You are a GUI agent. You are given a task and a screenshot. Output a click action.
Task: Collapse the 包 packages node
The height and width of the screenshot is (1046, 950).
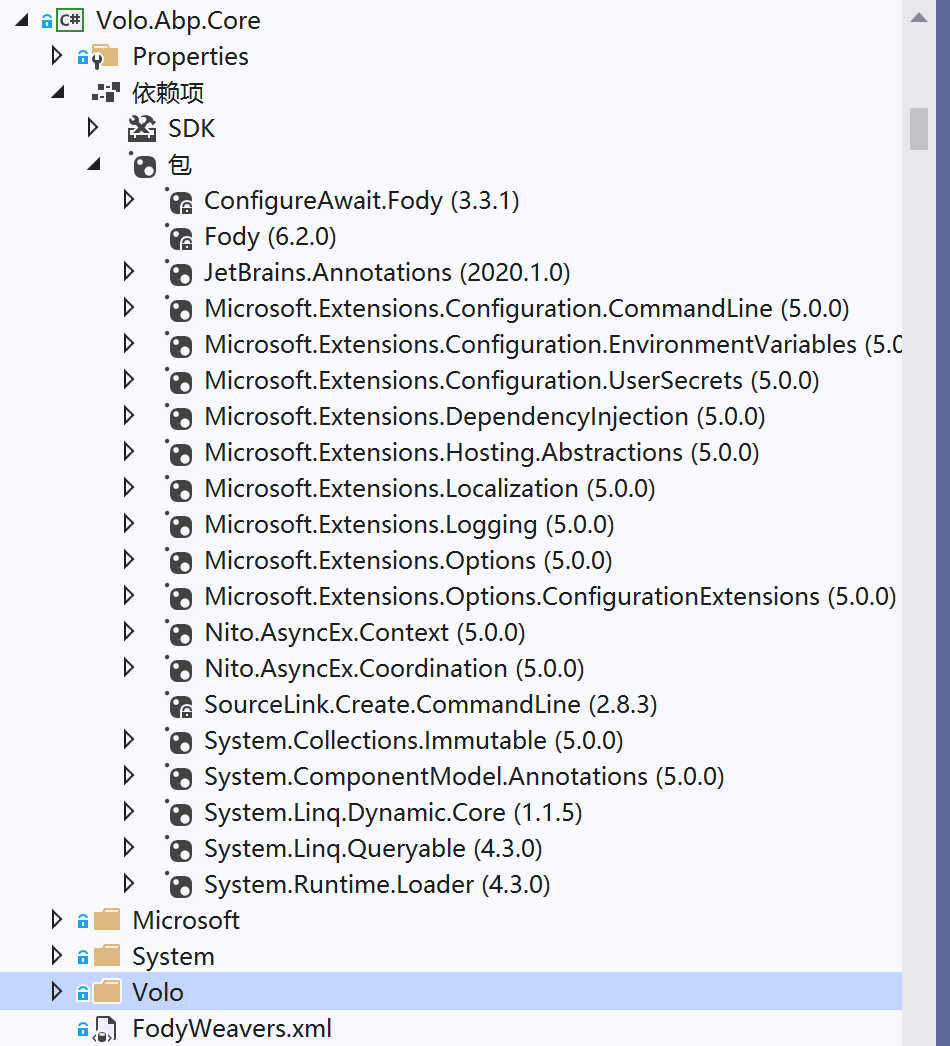[x=94, y=164]
